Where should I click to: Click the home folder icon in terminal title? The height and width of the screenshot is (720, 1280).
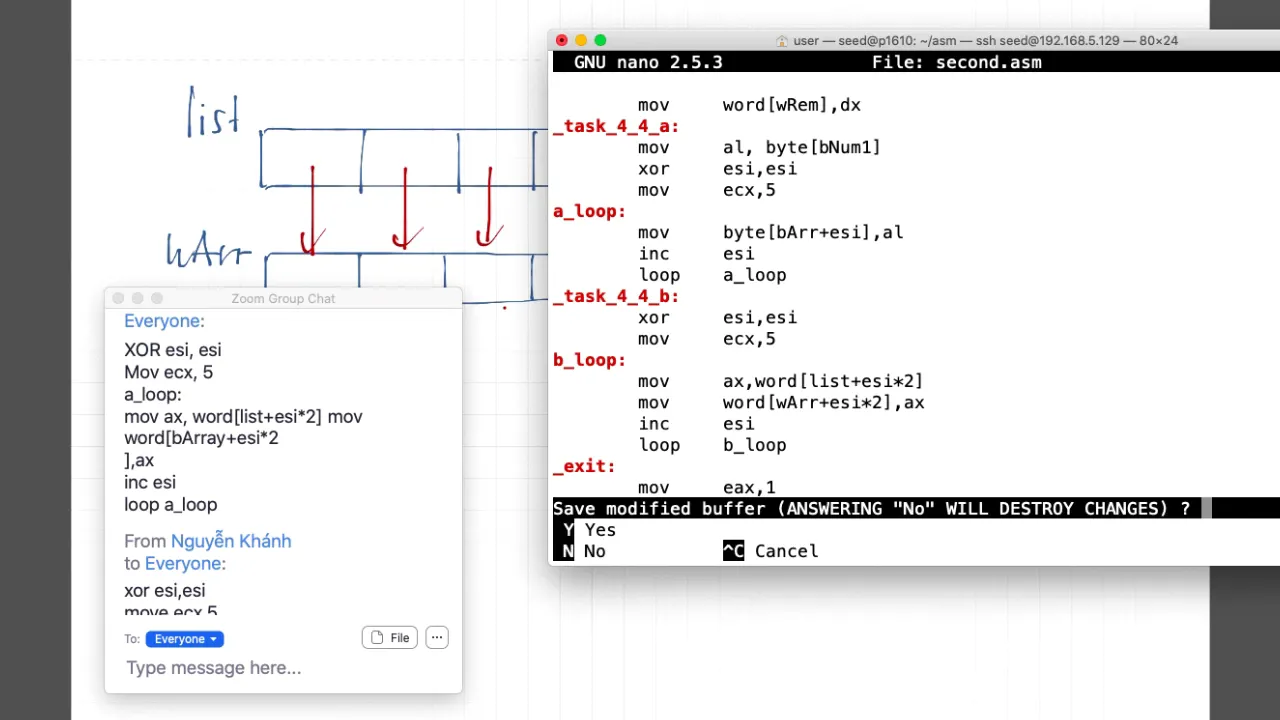pos(782,41)
